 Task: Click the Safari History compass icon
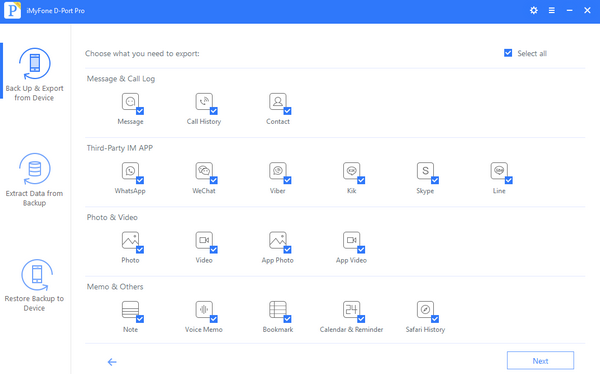(x=425, y=309)
